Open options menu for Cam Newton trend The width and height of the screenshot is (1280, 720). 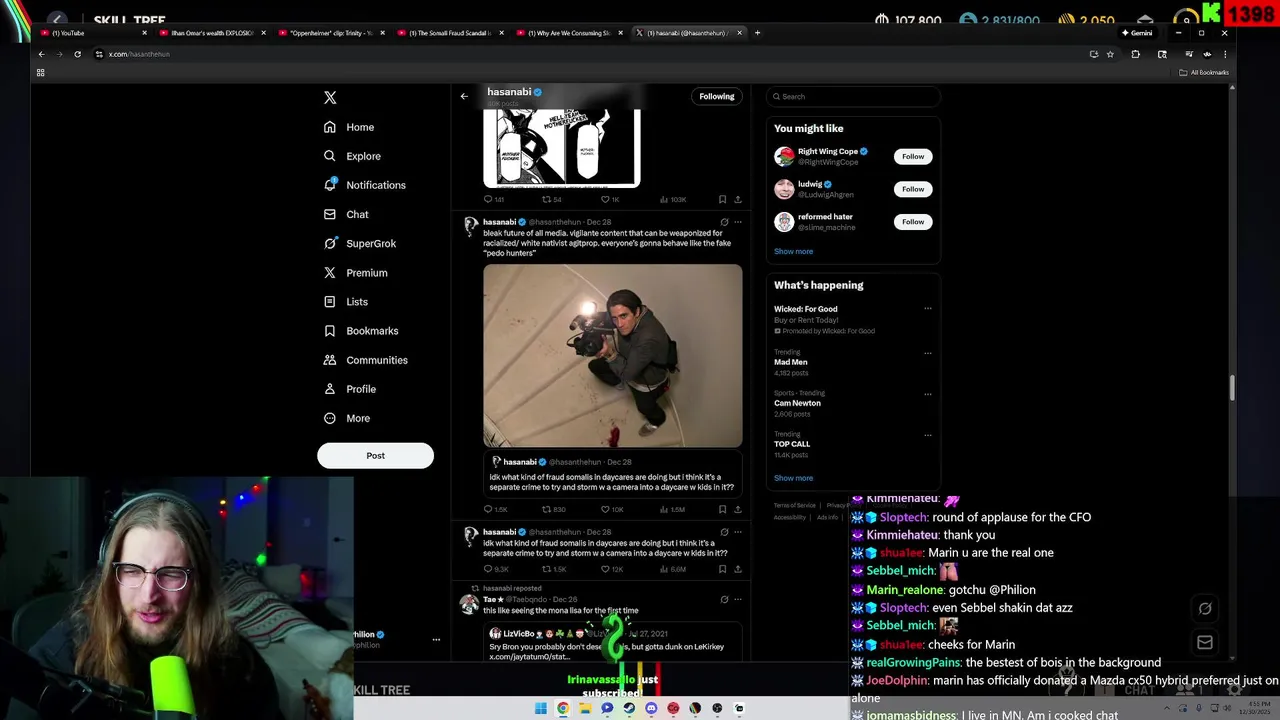(x=928, y=393)
